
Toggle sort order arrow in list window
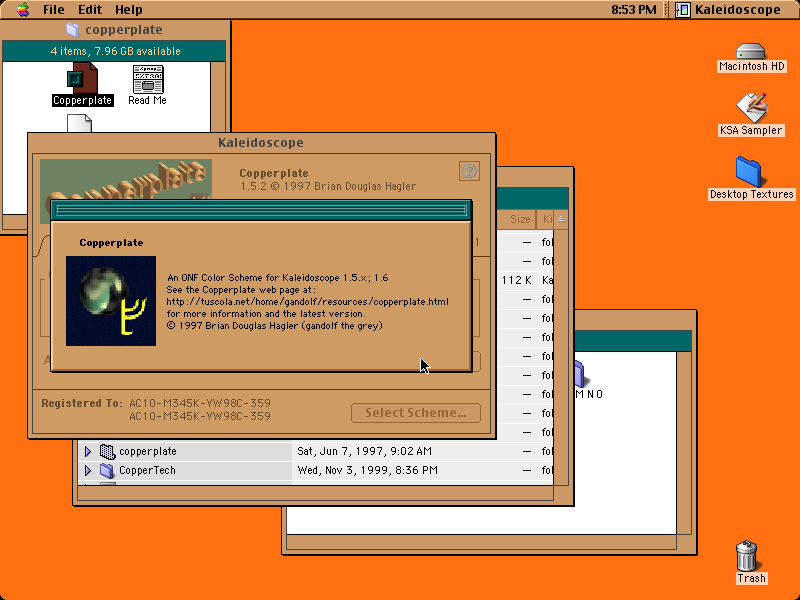pos(561,219)
